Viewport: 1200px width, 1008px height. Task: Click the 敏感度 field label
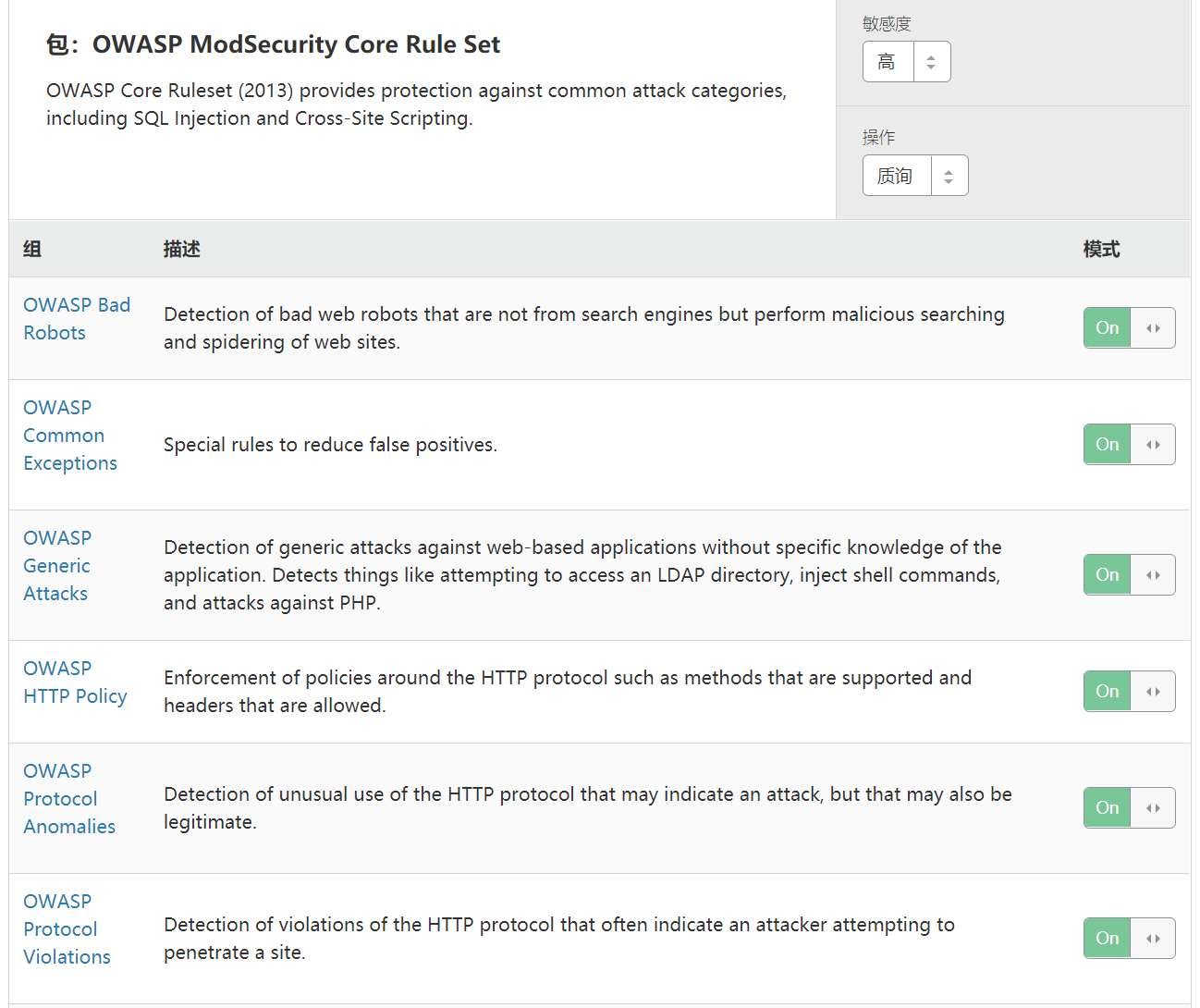tap(887, 24)
